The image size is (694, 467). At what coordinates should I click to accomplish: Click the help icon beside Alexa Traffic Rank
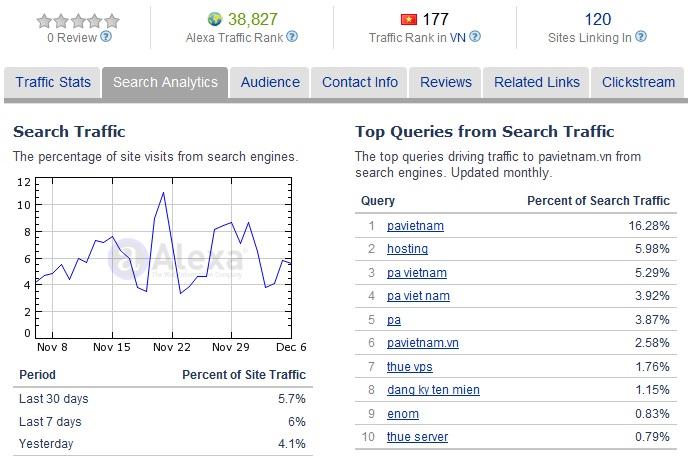pyautogui.click(x=292, y=37)
